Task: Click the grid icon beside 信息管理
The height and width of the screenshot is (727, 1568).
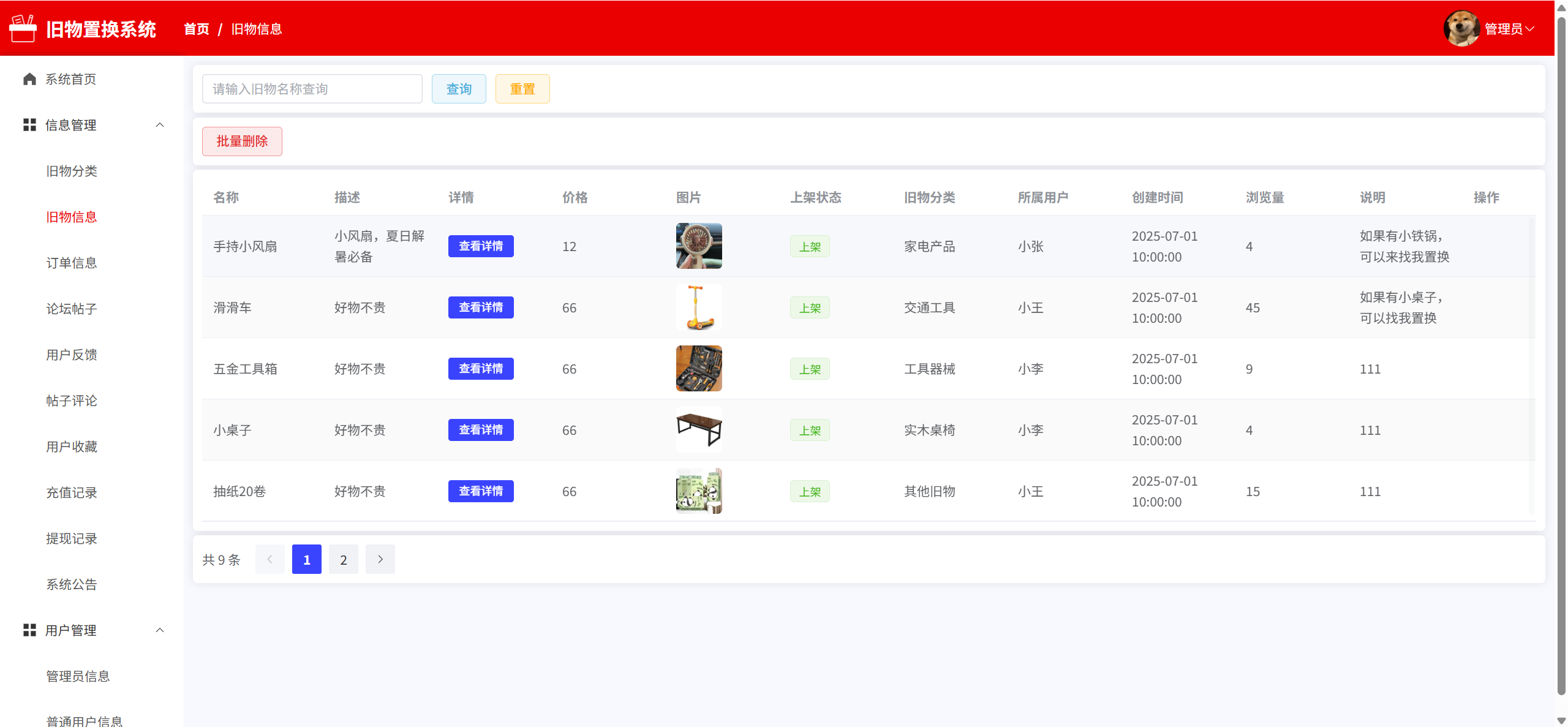Action: click(x=29, y=125)
